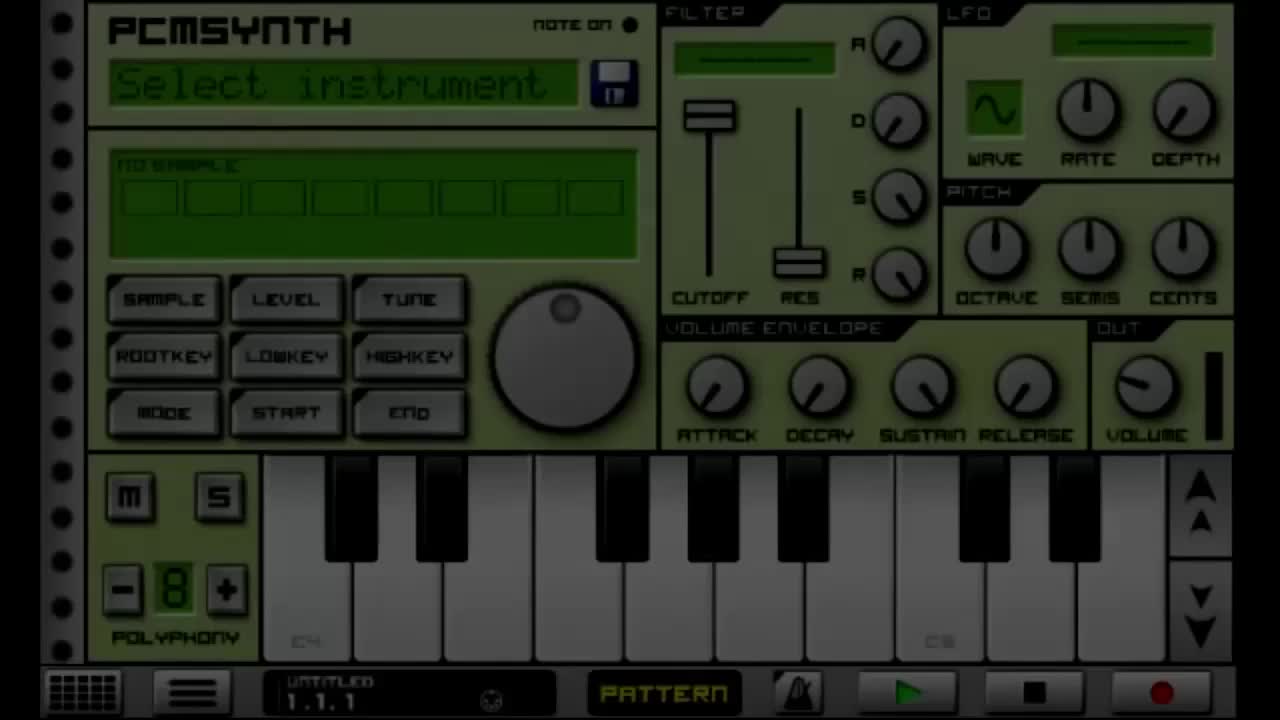Stop playback with the black square button
Viewport: 1280px width, 720px height.
tap(1034, 692)
